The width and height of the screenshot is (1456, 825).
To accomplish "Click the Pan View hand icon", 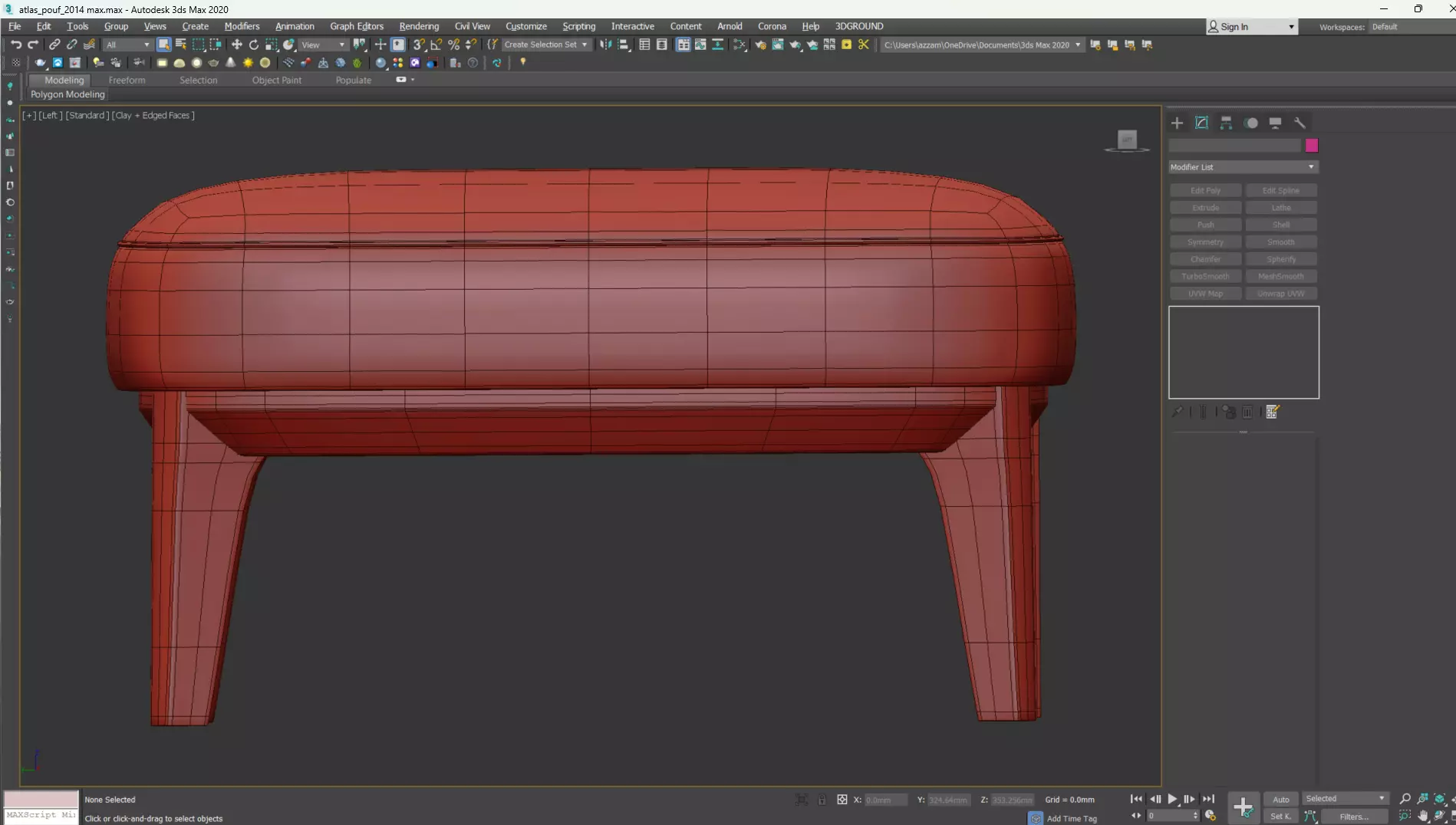I will (1423, 816).
